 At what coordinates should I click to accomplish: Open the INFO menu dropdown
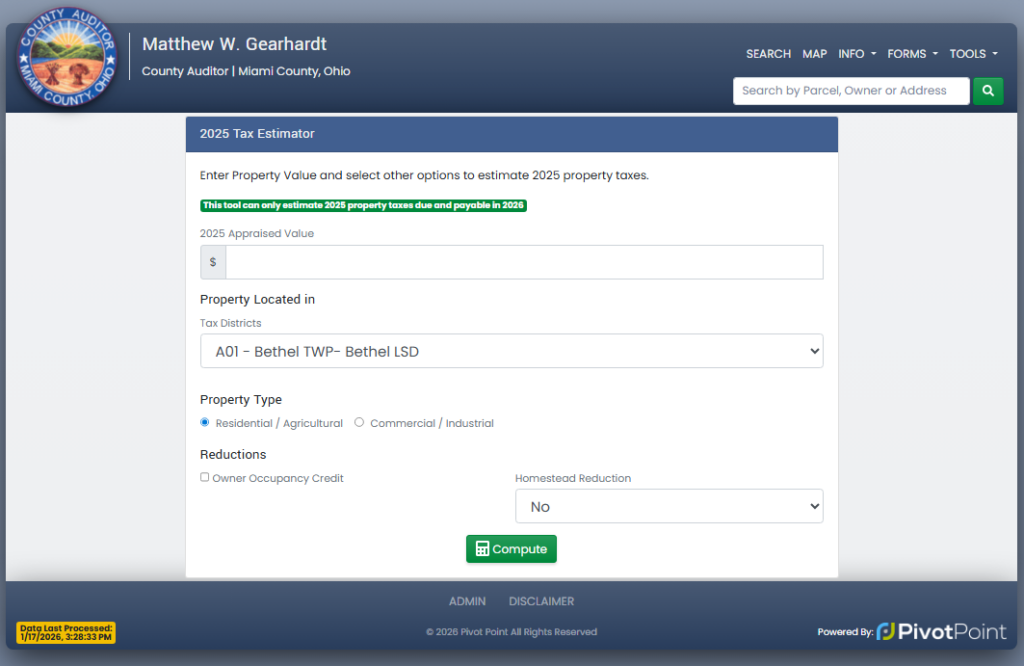click(x=856, y=54)
